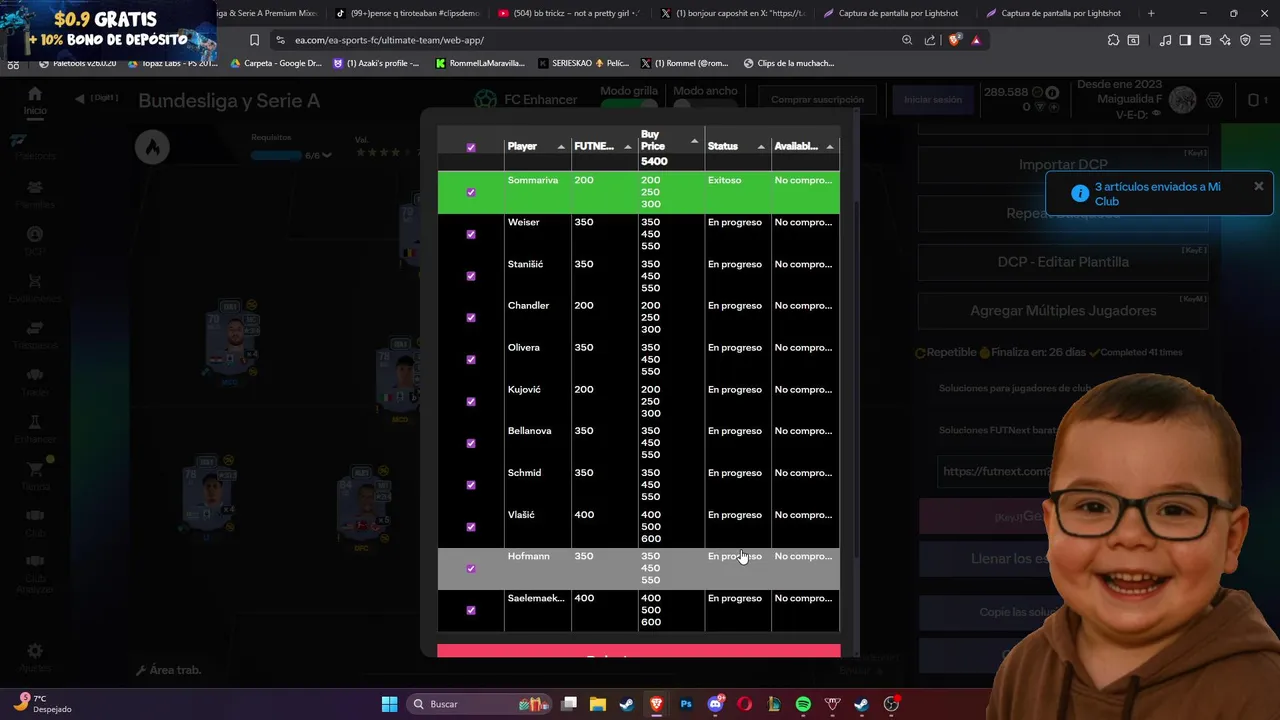This screenshot has width=1280, height=720.
Task: Open the Tienda cart icon in sidebar
Action: (x=35, y=469)
